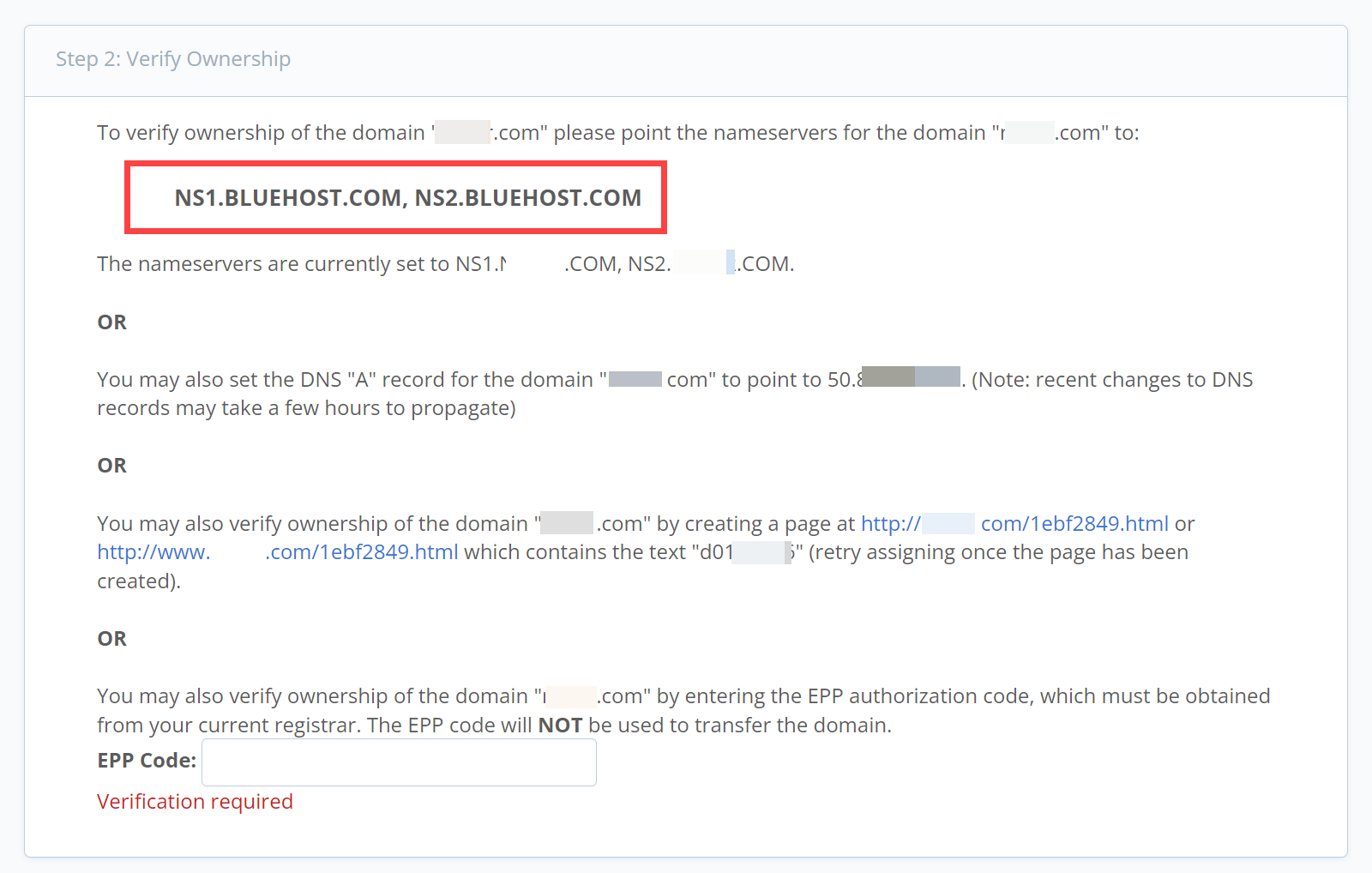The height and width of the screenshot is (873, 1372).
Task: Click the 'Step 2: Verify Ownership' heading
Action: [173, 59]
